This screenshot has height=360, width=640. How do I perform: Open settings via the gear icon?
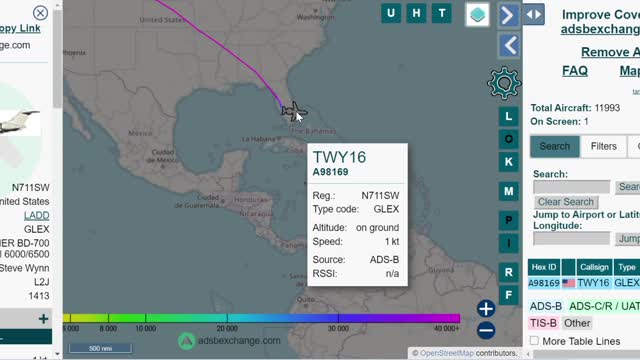pyautogui.click(x=504, y=83)
